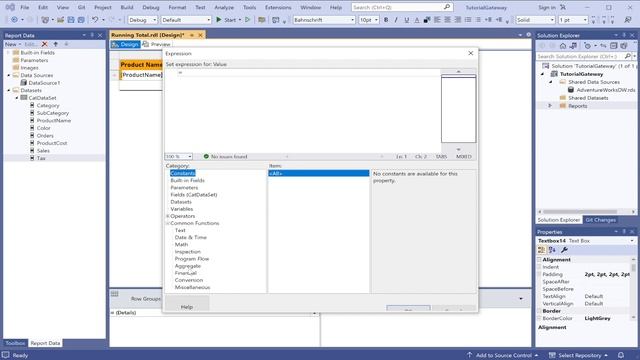This screenshot has height=360, width=640.
Task: Toggle Italic formatting in toolbar
Action: pos(396,20)
